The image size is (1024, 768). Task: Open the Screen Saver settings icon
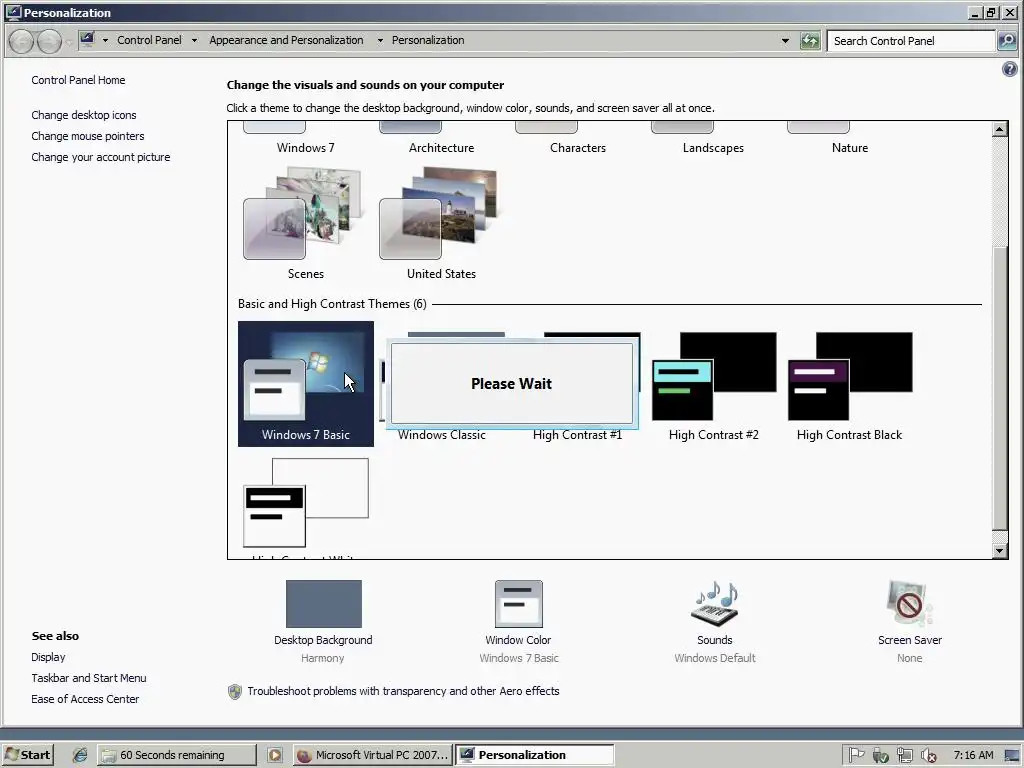pos(909,603)
